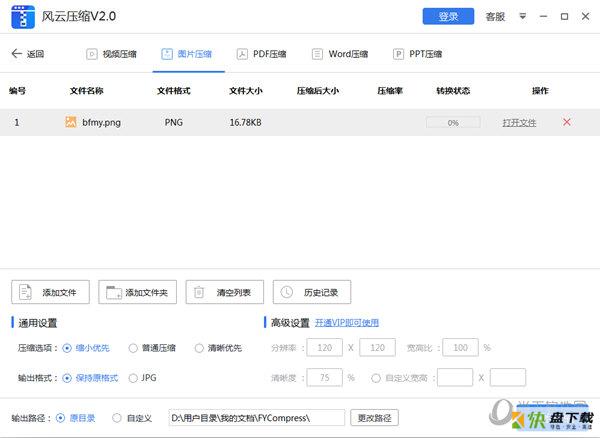The width and height of the screenshot is (600, 438).
Task: Click the 文件格式 column header
Action: coord(174,91)
